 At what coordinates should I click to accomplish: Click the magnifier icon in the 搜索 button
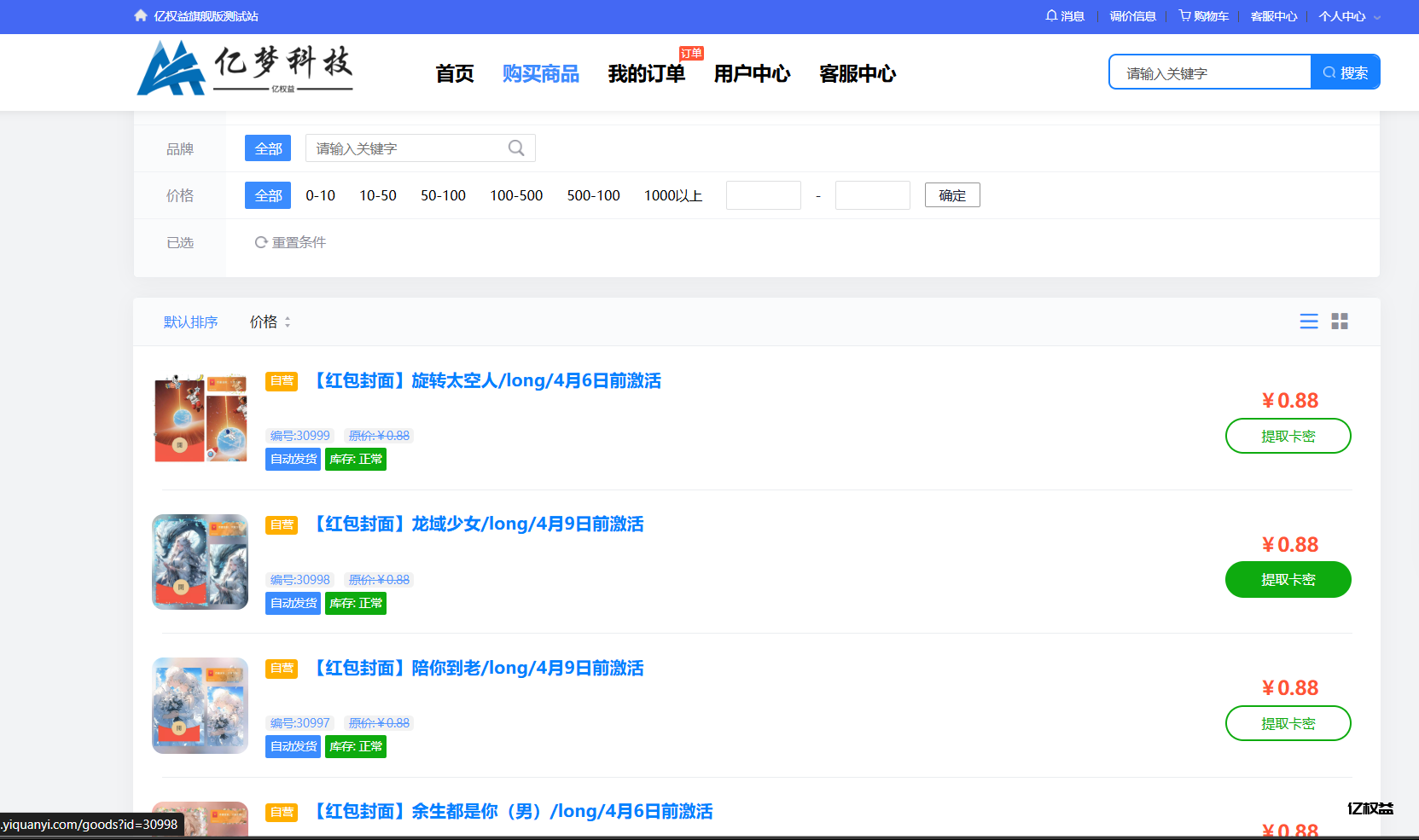pyautogui.click(x=1329, y=72)
